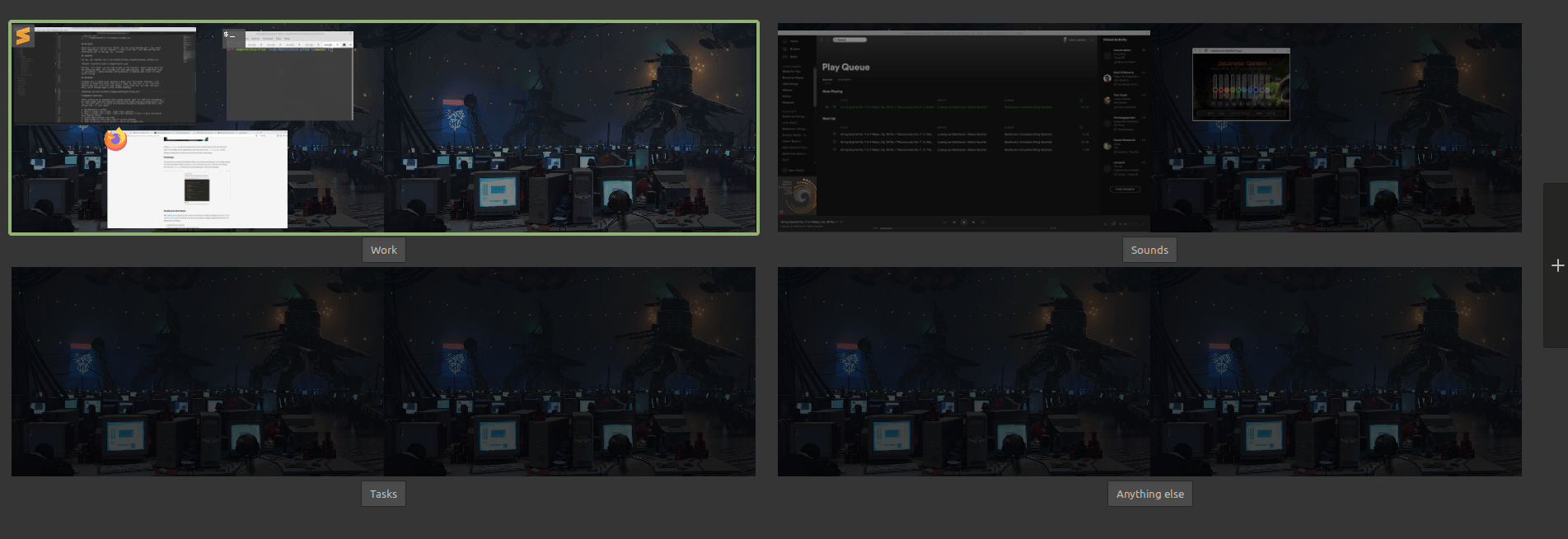Select the terminal window thumbnail in Work
Viewport: 1568px width, 539px height.
290,76
